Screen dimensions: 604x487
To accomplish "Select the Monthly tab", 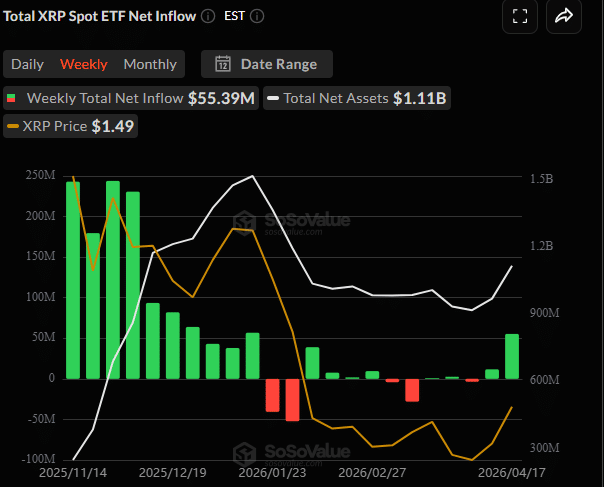I will (x=150, y=64).
